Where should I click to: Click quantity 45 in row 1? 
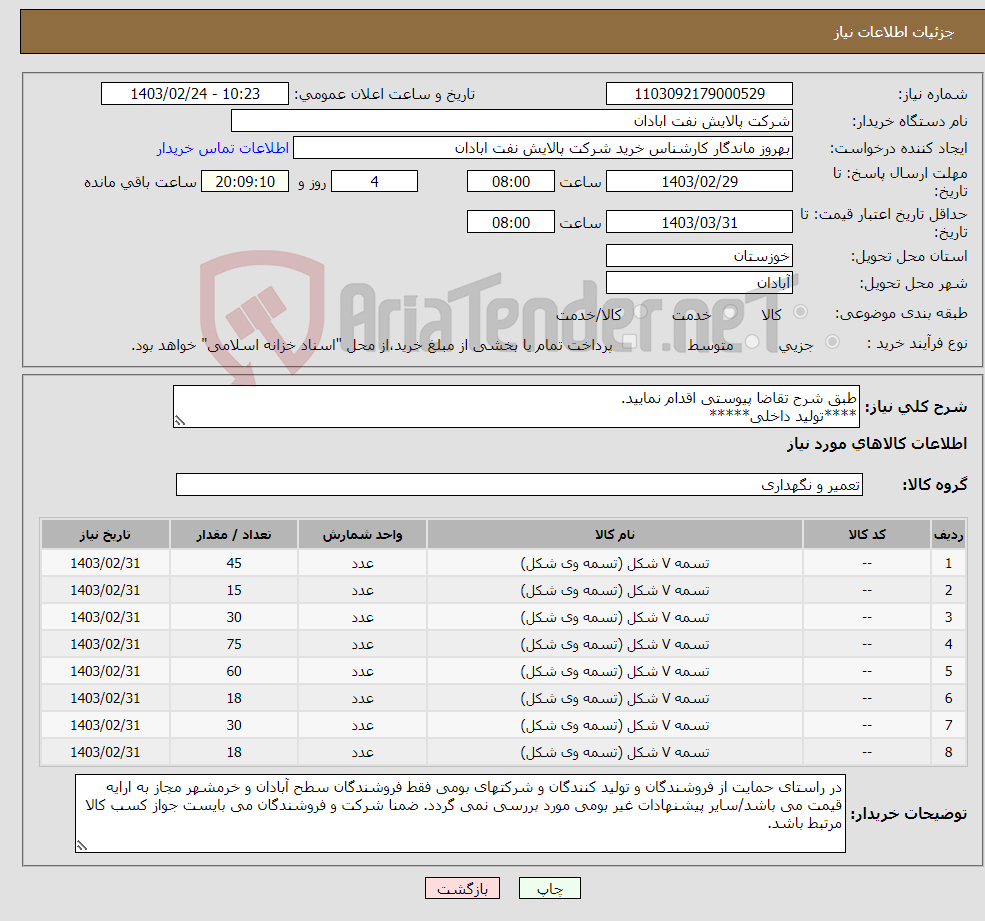coord(234,564)
